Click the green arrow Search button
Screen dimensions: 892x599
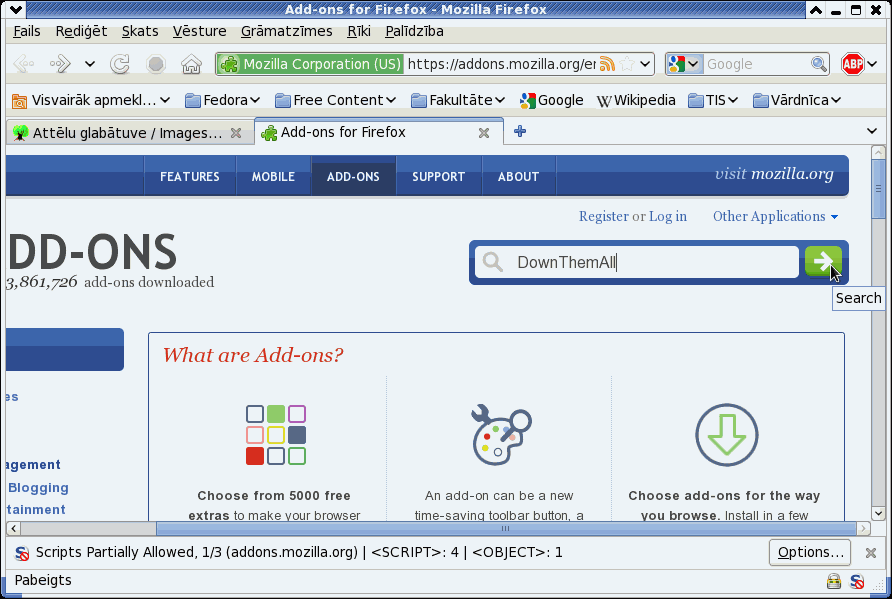click(823, 262)
